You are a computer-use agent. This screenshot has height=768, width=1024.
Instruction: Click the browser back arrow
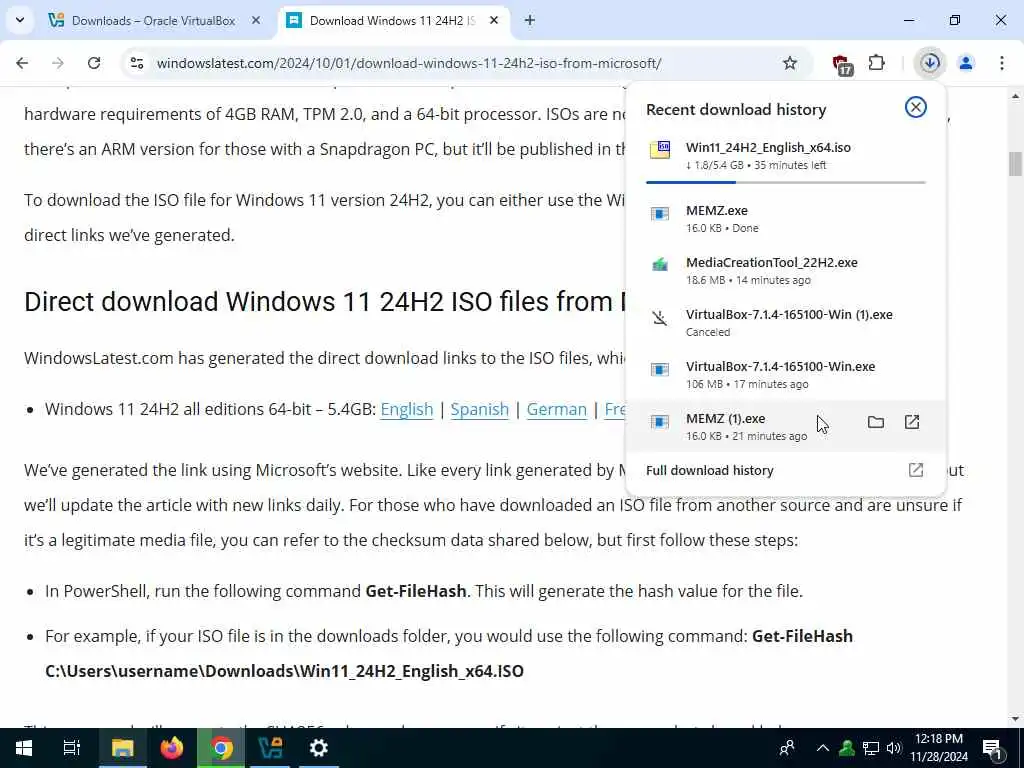(22, 63)
